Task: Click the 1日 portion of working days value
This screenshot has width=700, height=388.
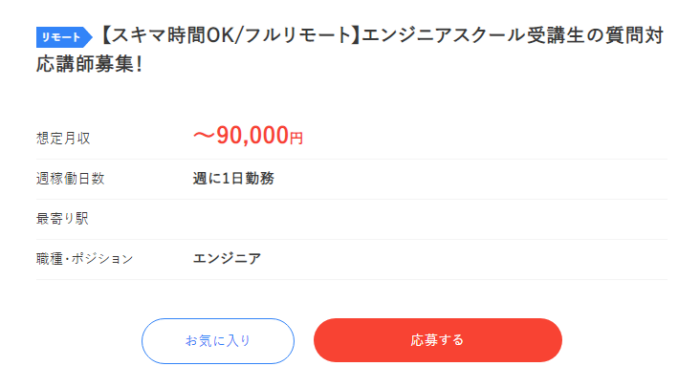Action: coord(233,179)
